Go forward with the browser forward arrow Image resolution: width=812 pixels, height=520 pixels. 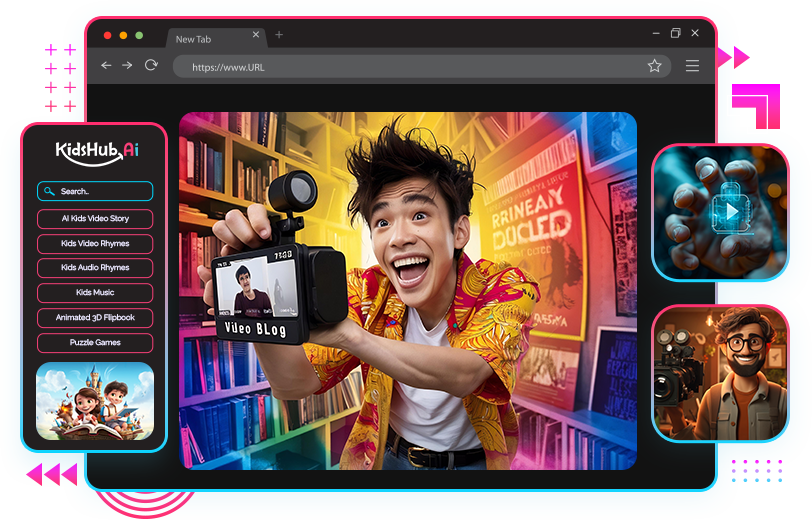pos(127,65)
